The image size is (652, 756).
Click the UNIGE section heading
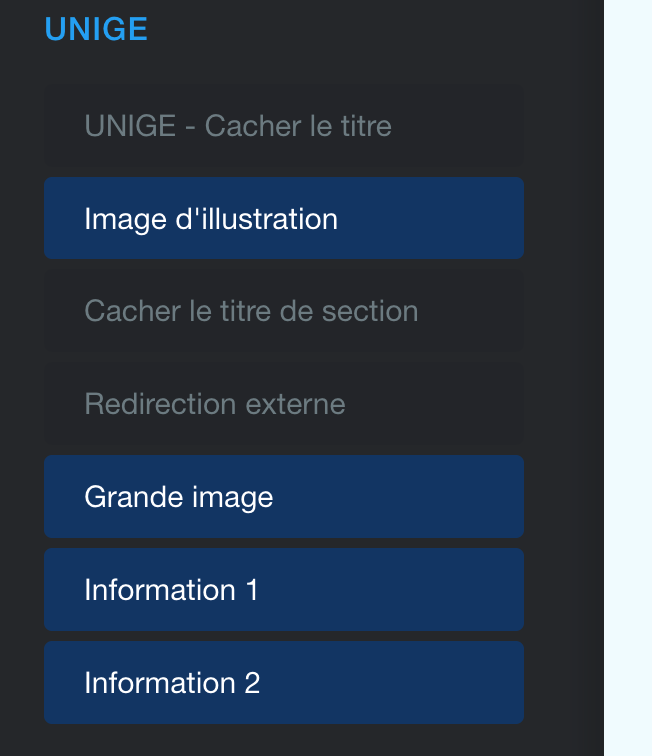click(96, 29)
